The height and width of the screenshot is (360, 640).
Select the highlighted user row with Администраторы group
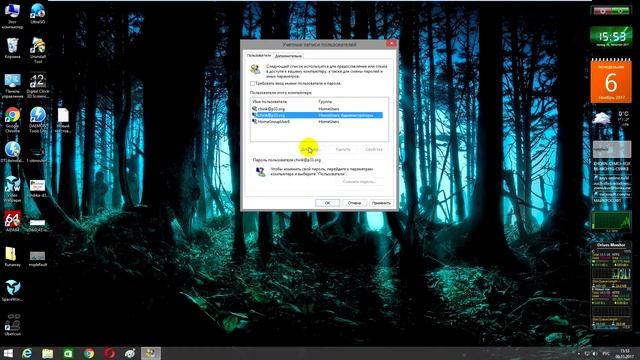(x=317, y=115)
